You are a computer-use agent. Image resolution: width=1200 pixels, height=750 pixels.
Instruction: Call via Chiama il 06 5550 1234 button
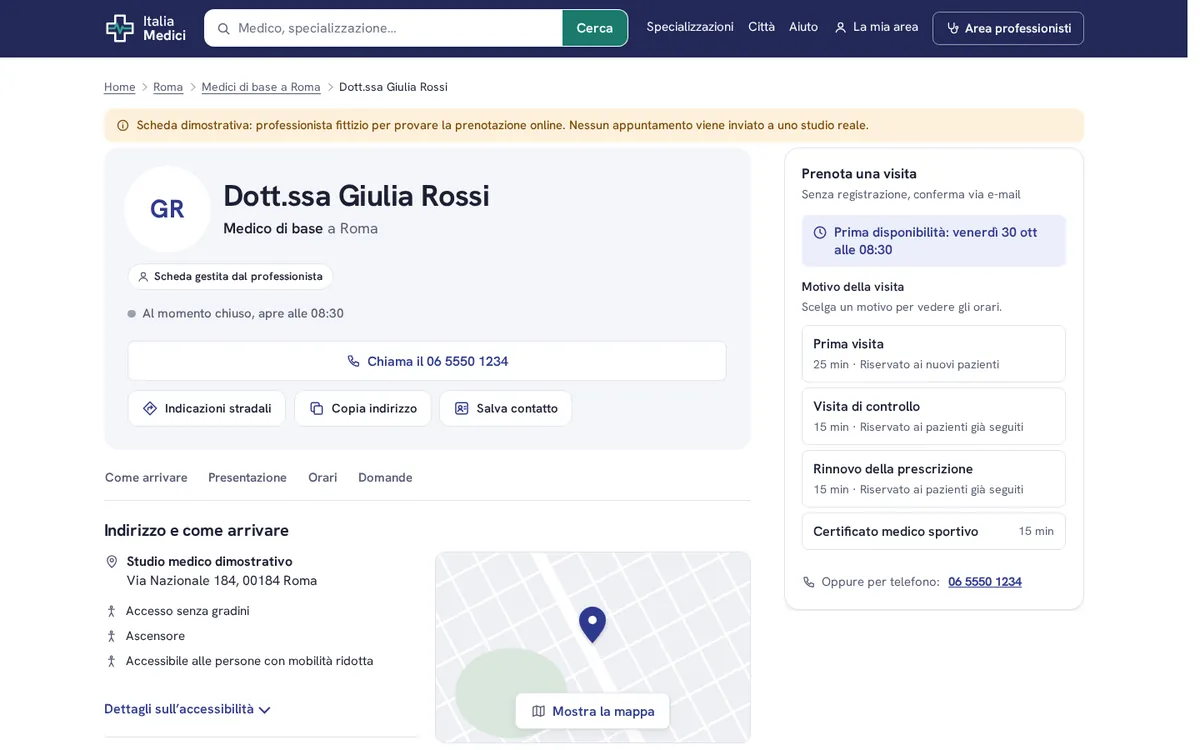click(x=427, y=361)
